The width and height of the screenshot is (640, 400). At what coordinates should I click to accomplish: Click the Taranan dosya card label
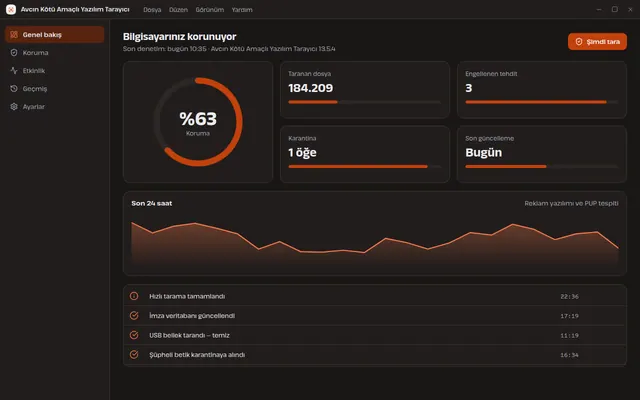tap(309, 74)
